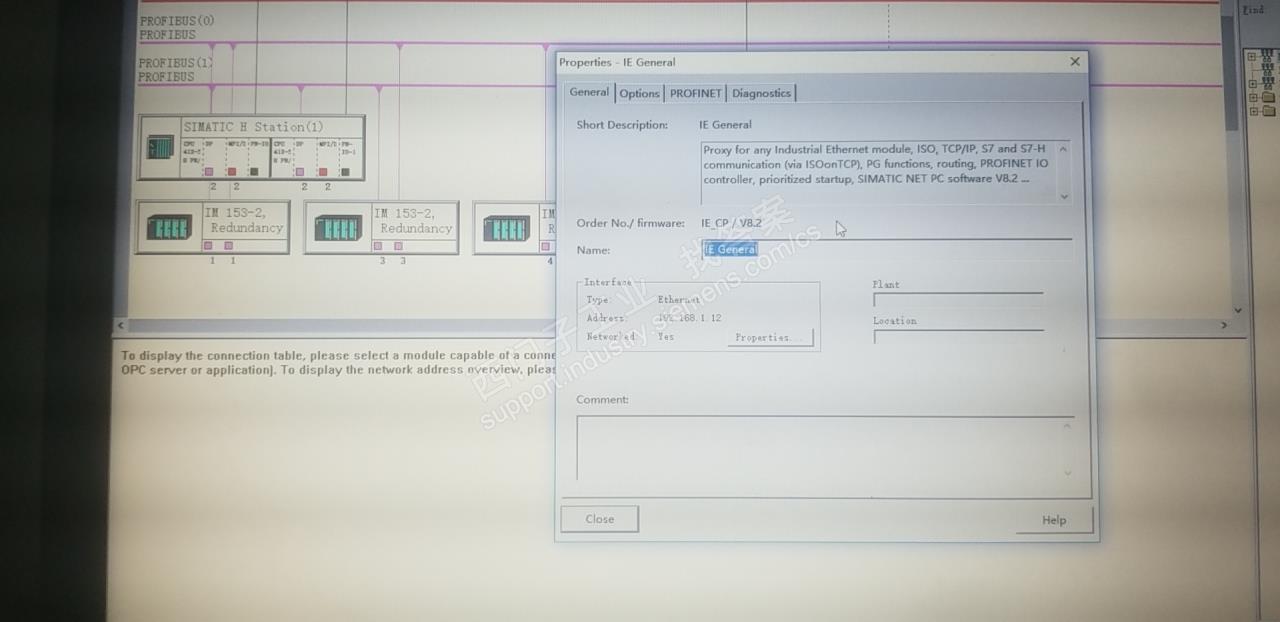The width and height of the screenshot is (1280, 622).
Task: Select the PROFIBUS(1) subnet label
Action: [x=176, y=63]
